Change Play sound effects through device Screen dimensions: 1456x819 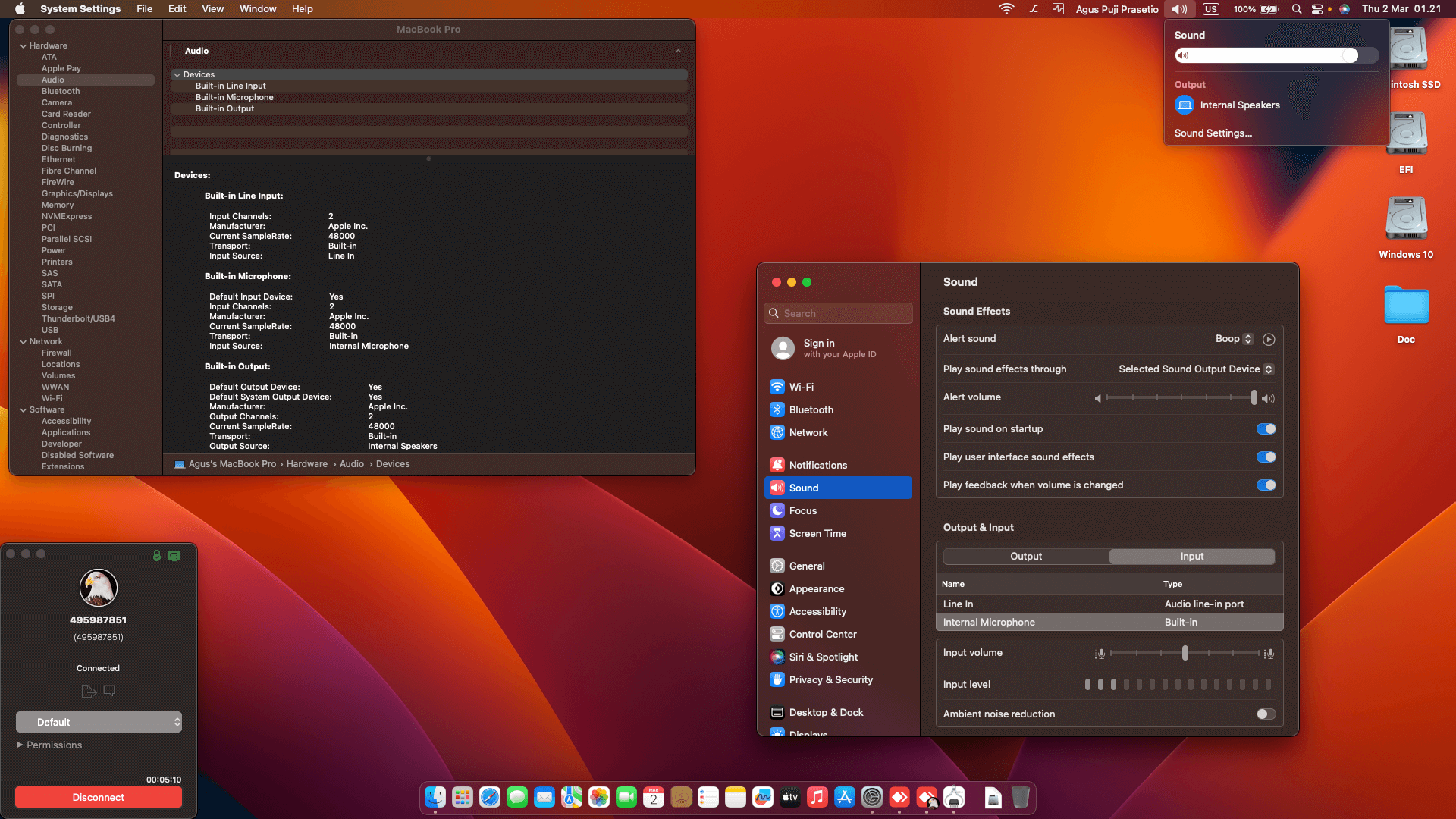point(1196,369)
